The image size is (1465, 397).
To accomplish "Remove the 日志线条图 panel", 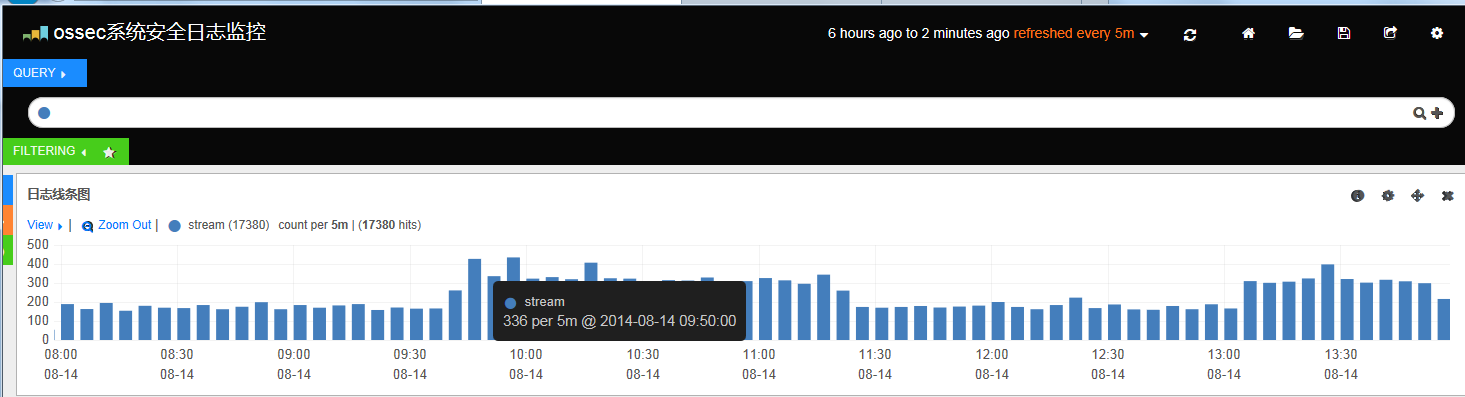I will (x=1447, y=196).
